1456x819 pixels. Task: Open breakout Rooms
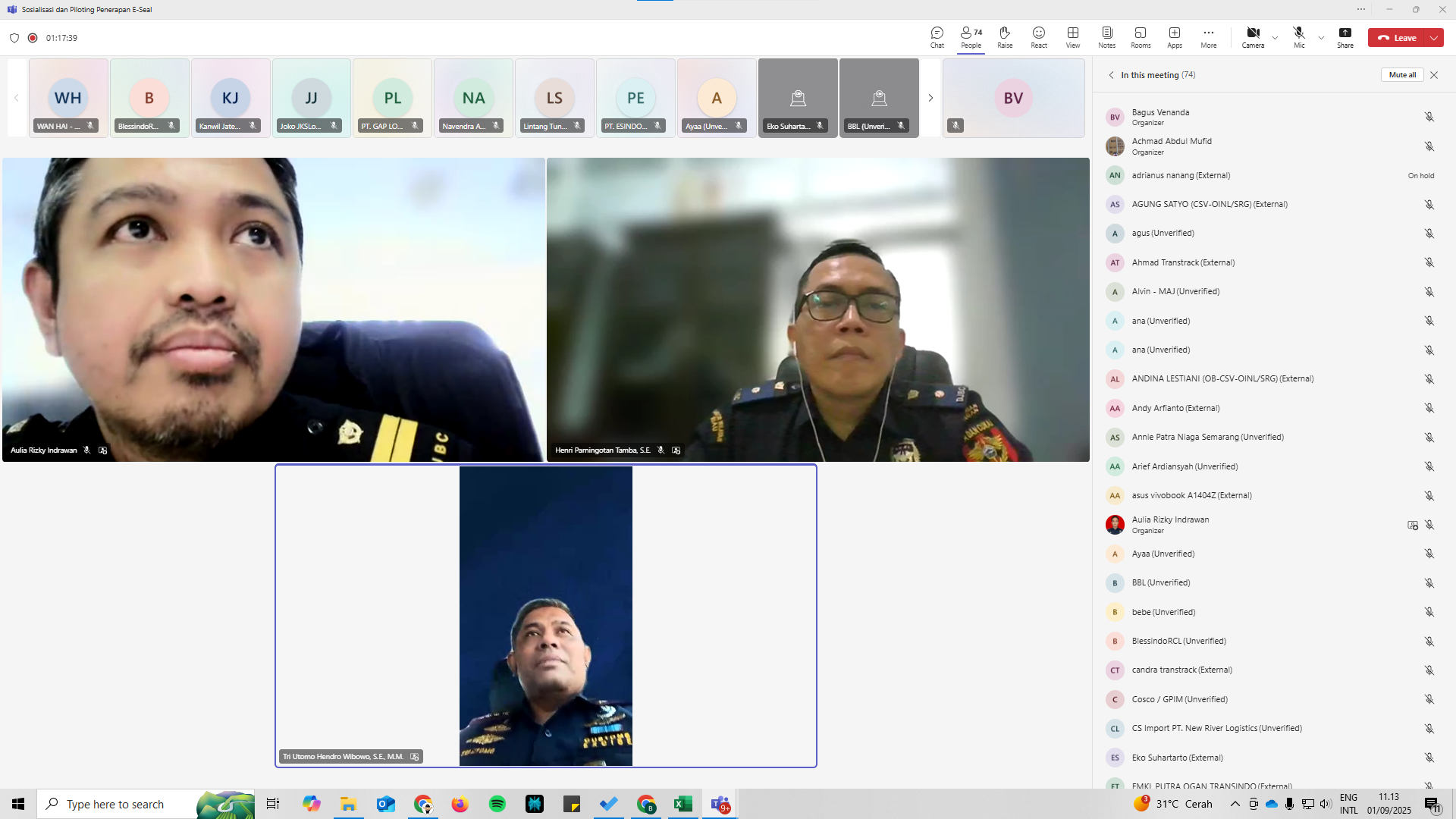tap(1140, 37)
